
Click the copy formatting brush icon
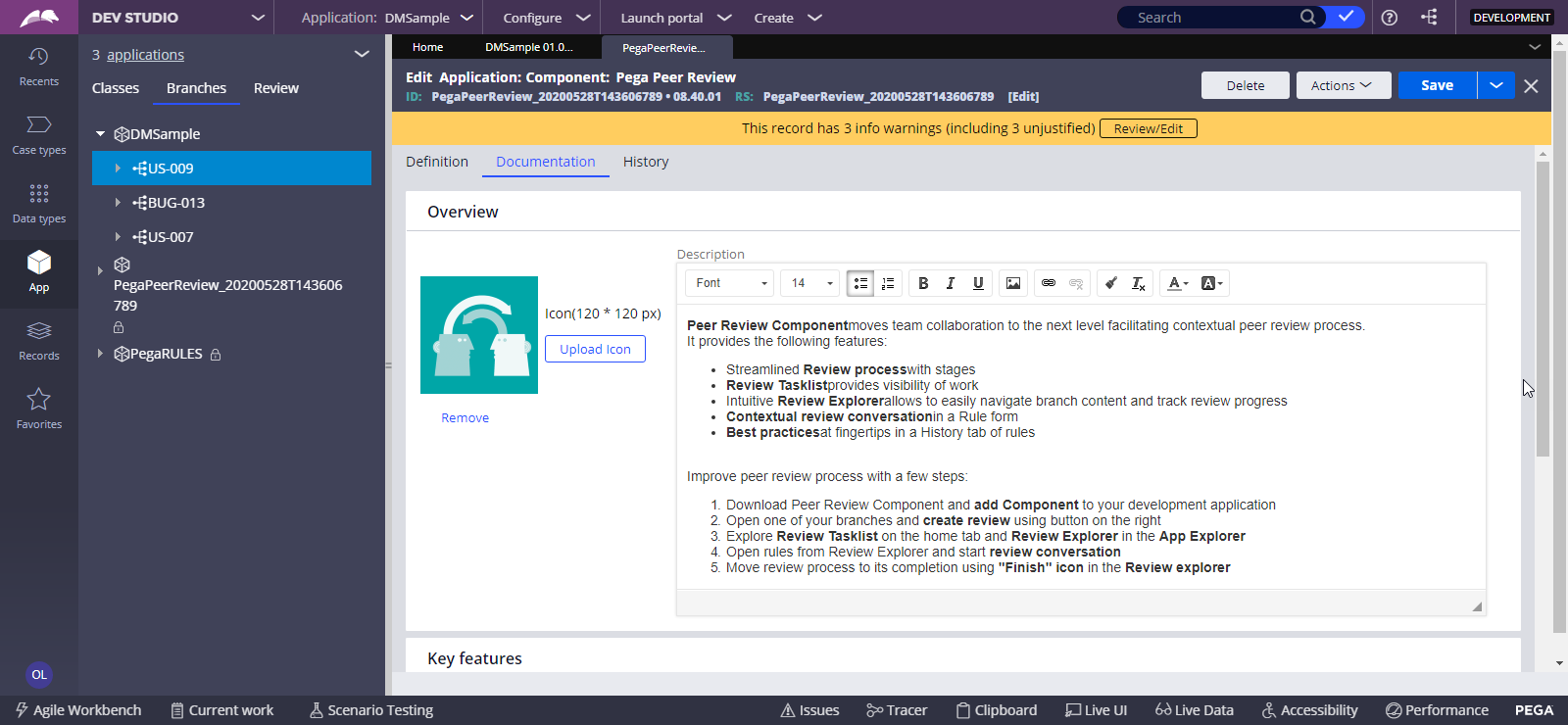(x=1110, y=283)
